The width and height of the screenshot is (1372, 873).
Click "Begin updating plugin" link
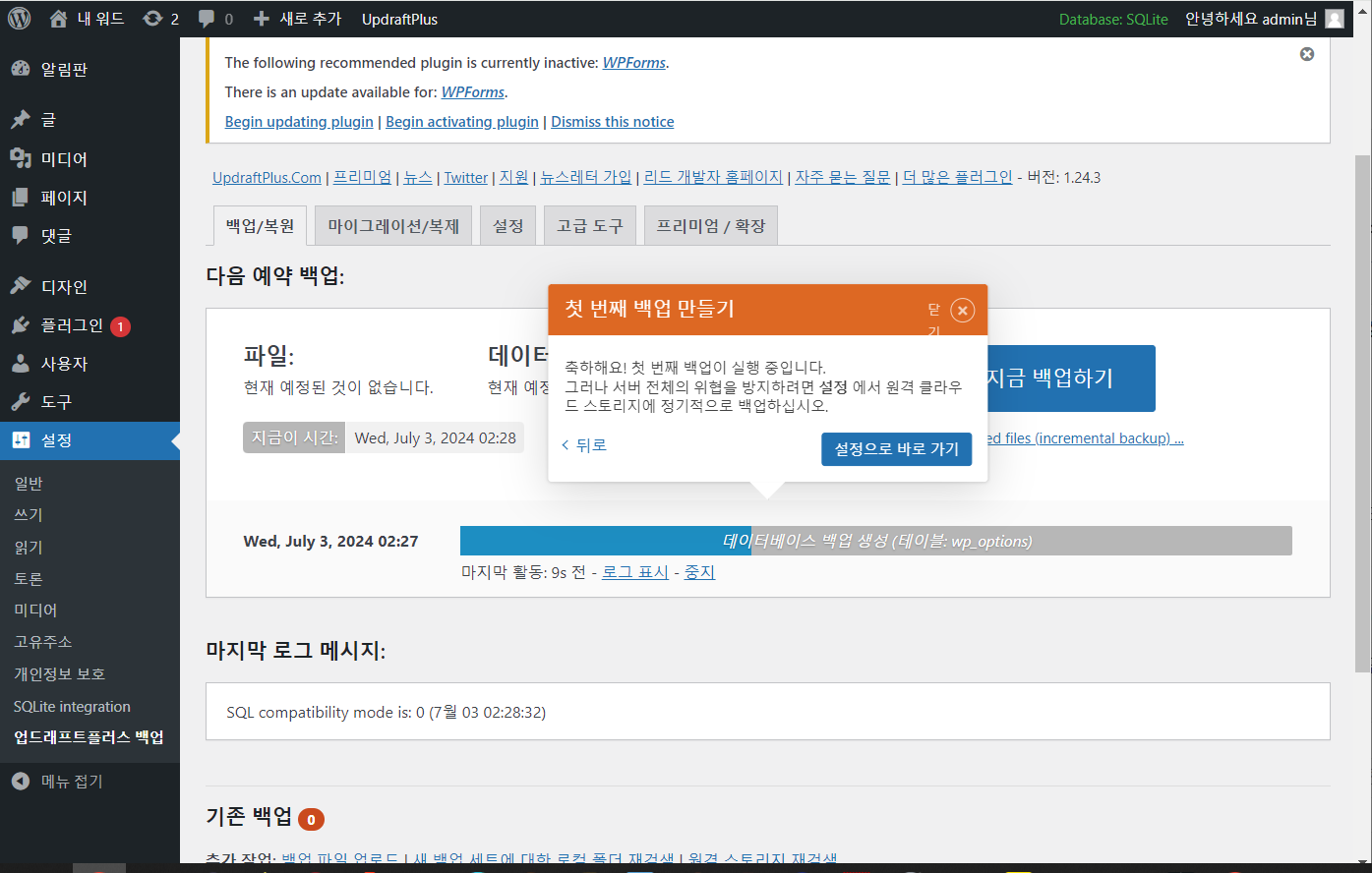(299, 121)
